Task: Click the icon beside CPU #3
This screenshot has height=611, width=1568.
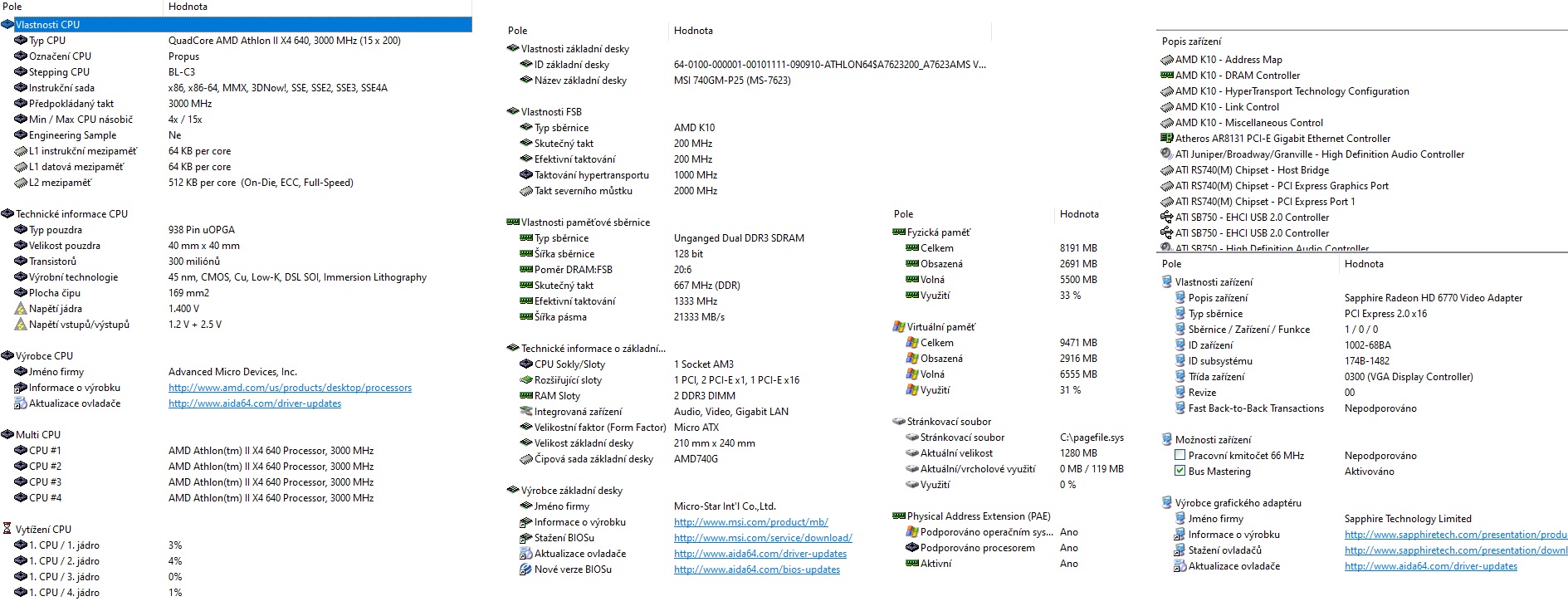Action: click(x=21, y=482)
